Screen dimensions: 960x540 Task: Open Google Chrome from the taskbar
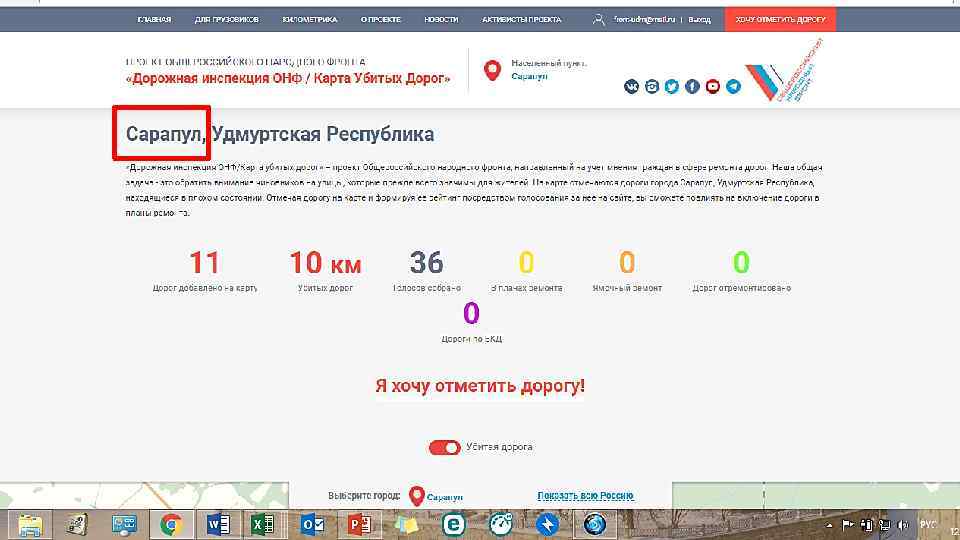pos(171,525)
